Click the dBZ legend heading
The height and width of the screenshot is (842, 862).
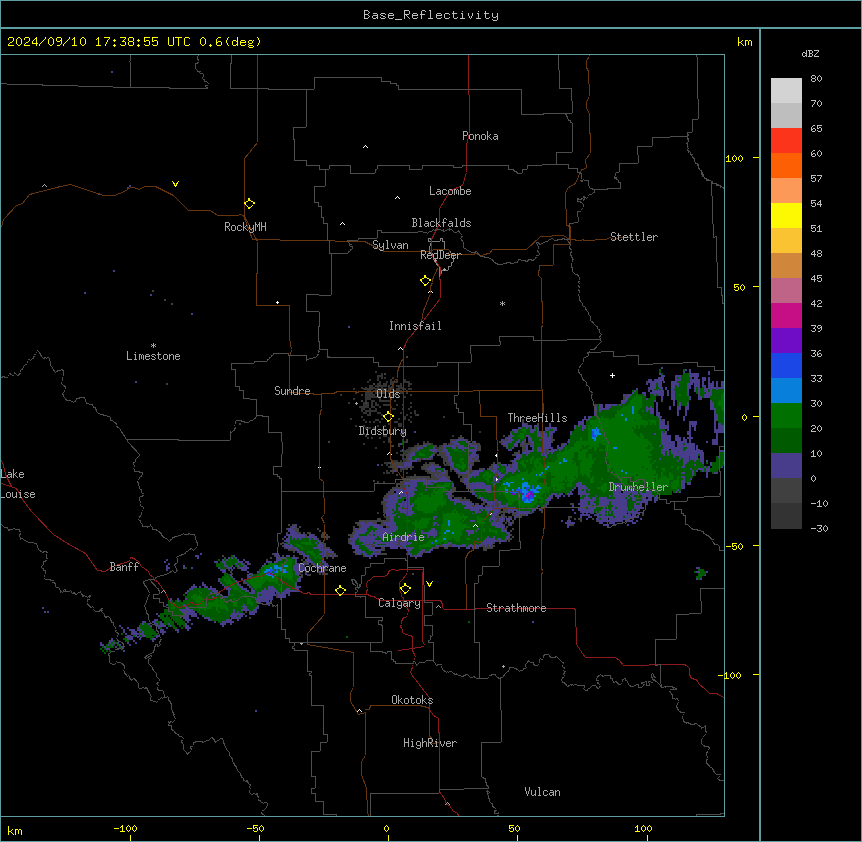pos(810,54)
